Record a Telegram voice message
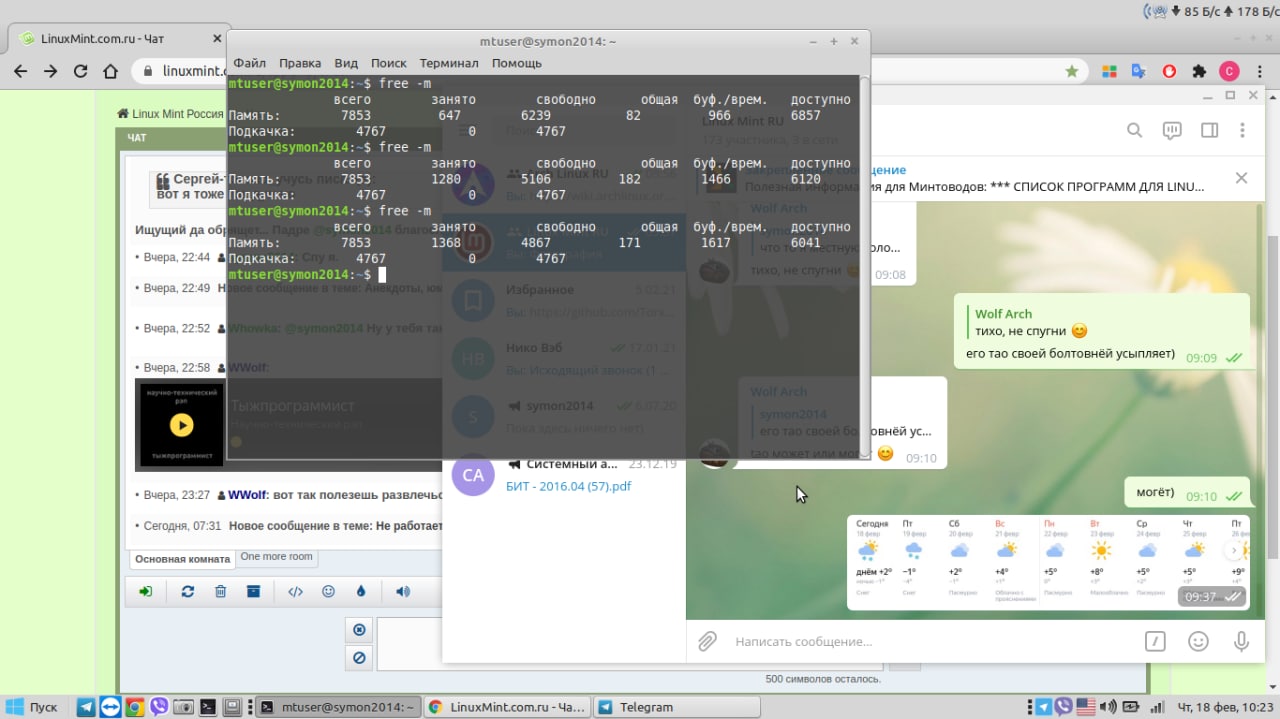This screenshot has height=719, width=1280. click(x=1241, y=641)
